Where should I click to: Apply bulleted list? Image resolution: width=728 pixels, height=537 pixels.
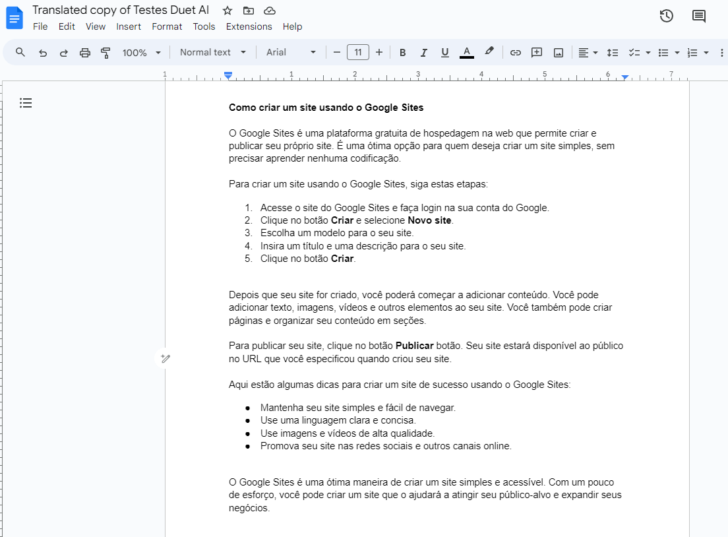pyautogui.click(x=663, y=52)
